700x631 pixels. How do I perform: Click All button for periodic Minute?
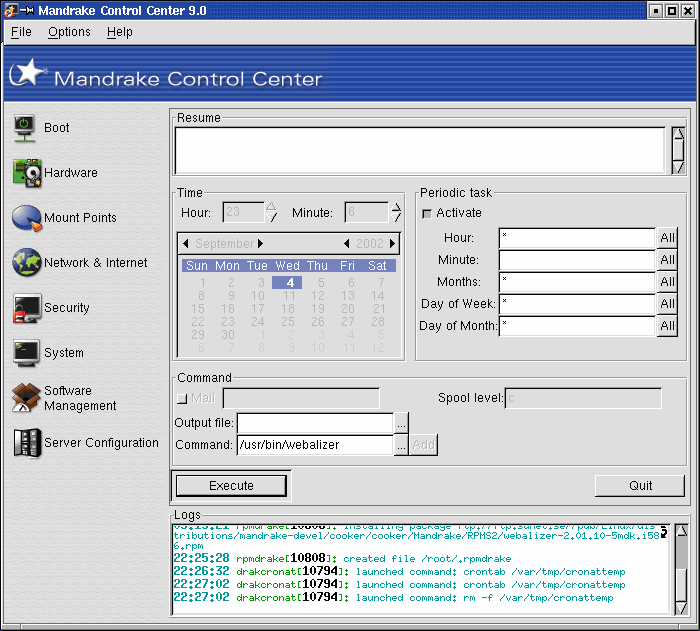point(667,260)
